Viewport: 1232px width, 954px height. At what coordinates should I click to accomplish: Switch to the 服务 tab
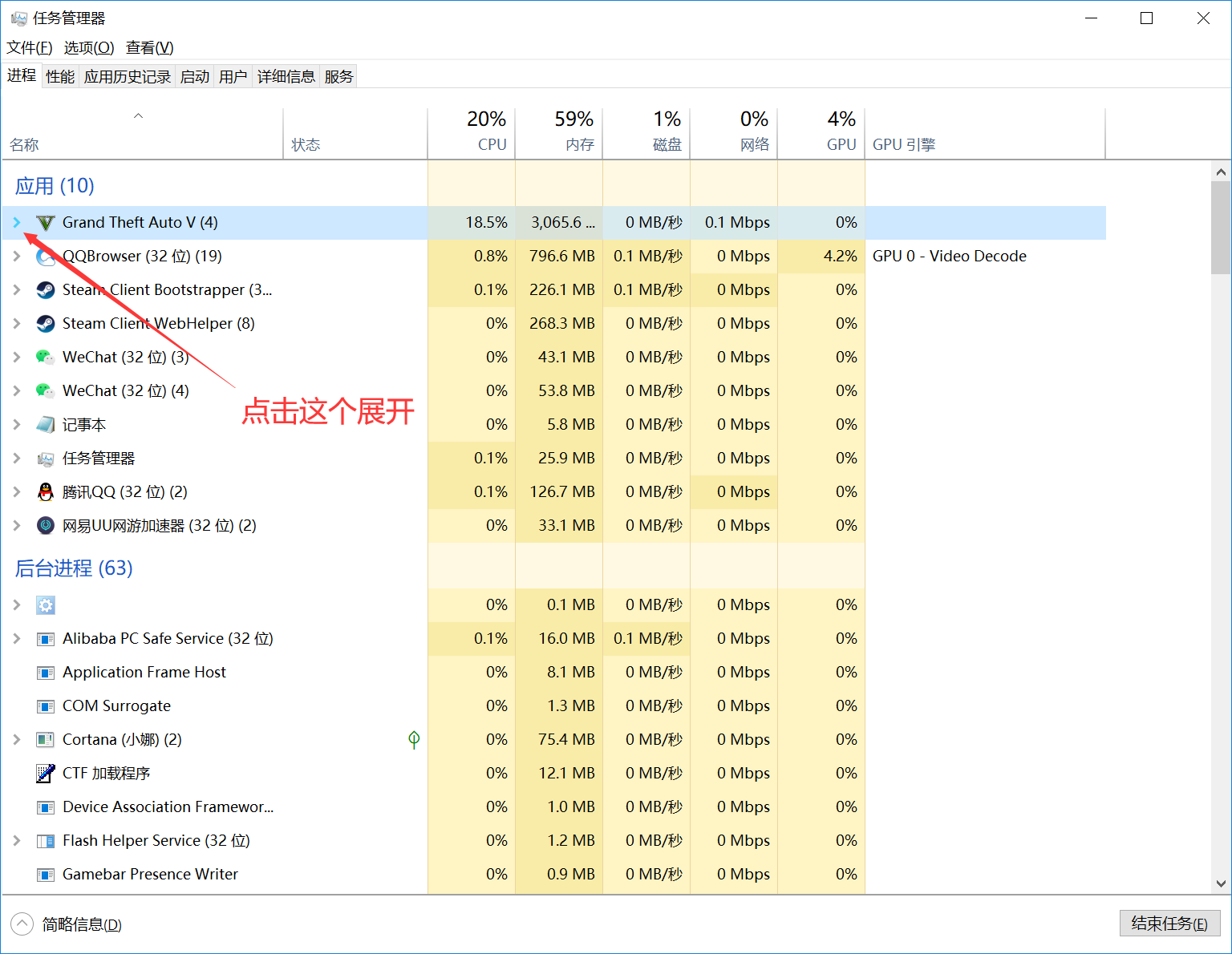pyautogui.click(x=339, y=76)
